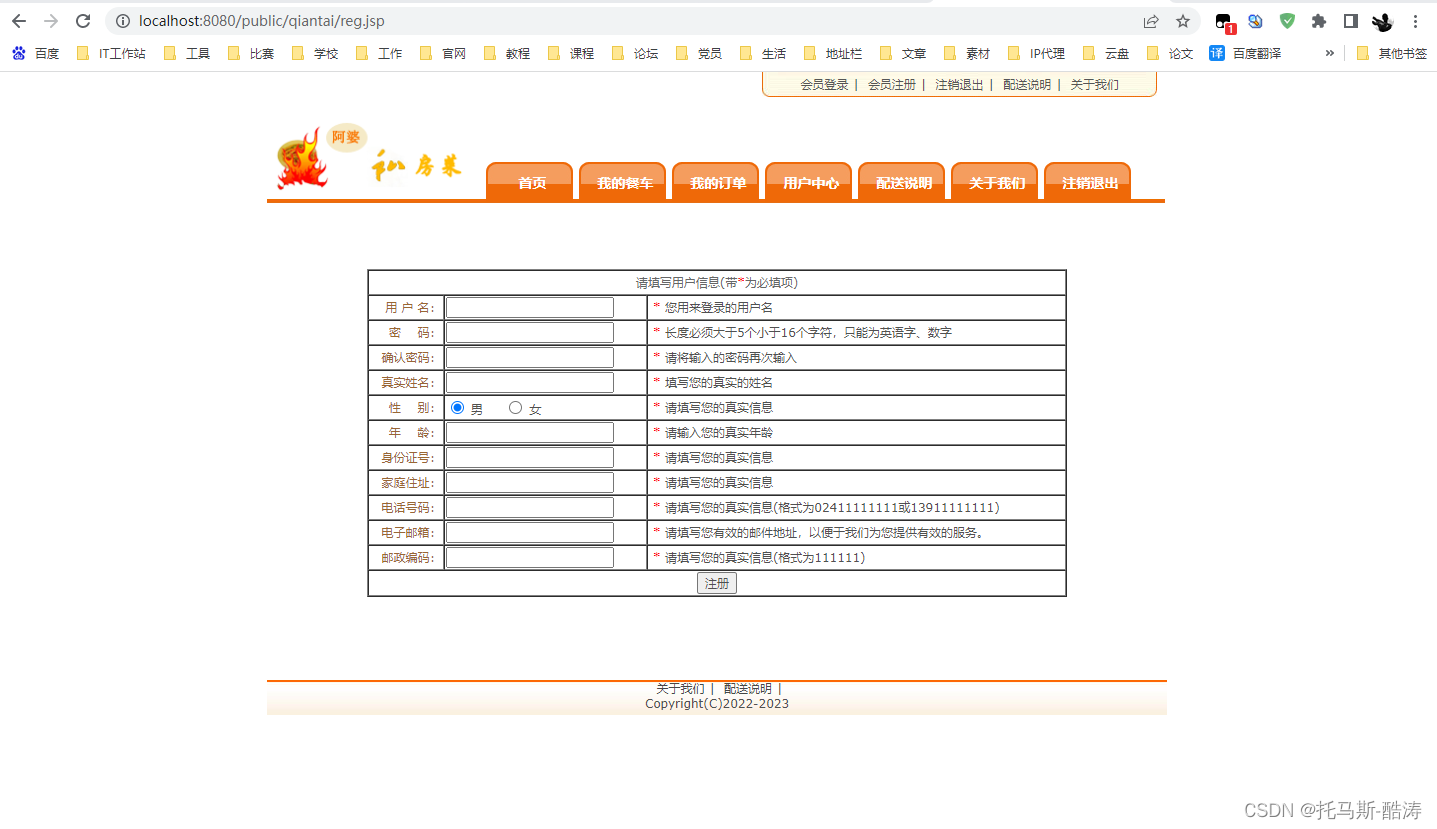
Task: Open Chrome's three-dot menu
Action: point(1415,21)
